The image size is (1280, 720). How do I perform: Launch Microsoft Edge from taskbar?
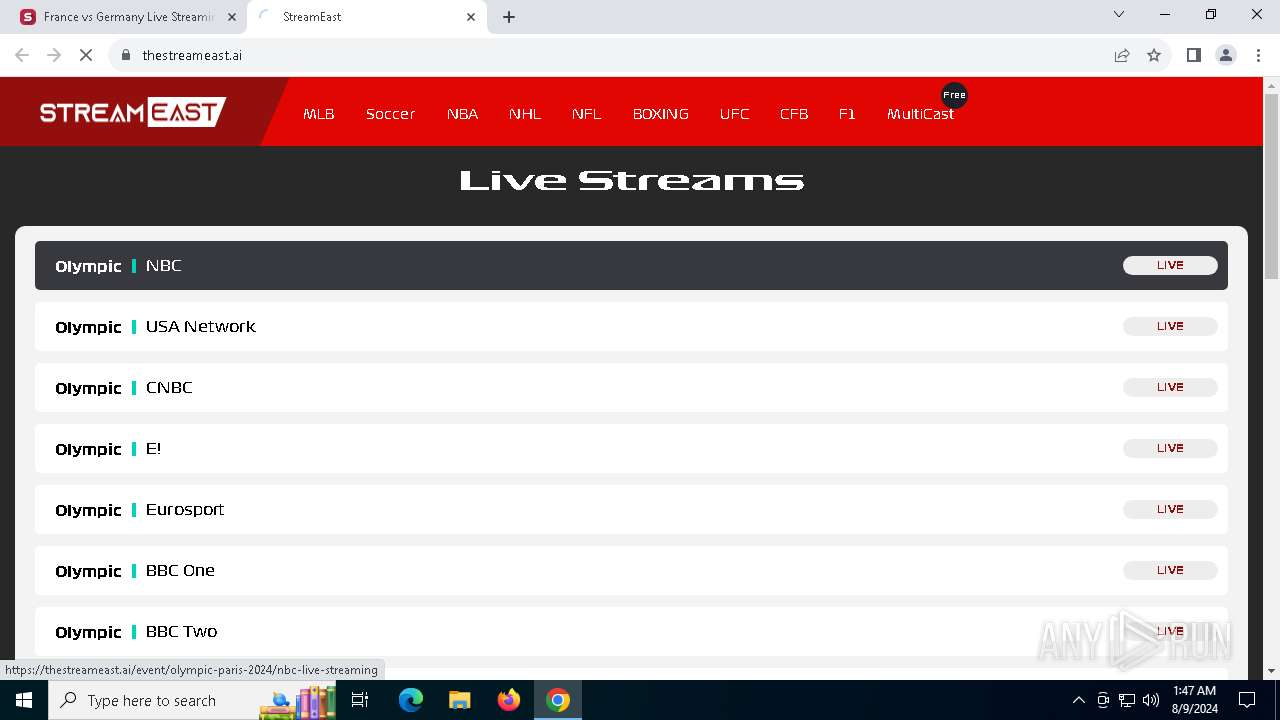(x=411, y=700)
